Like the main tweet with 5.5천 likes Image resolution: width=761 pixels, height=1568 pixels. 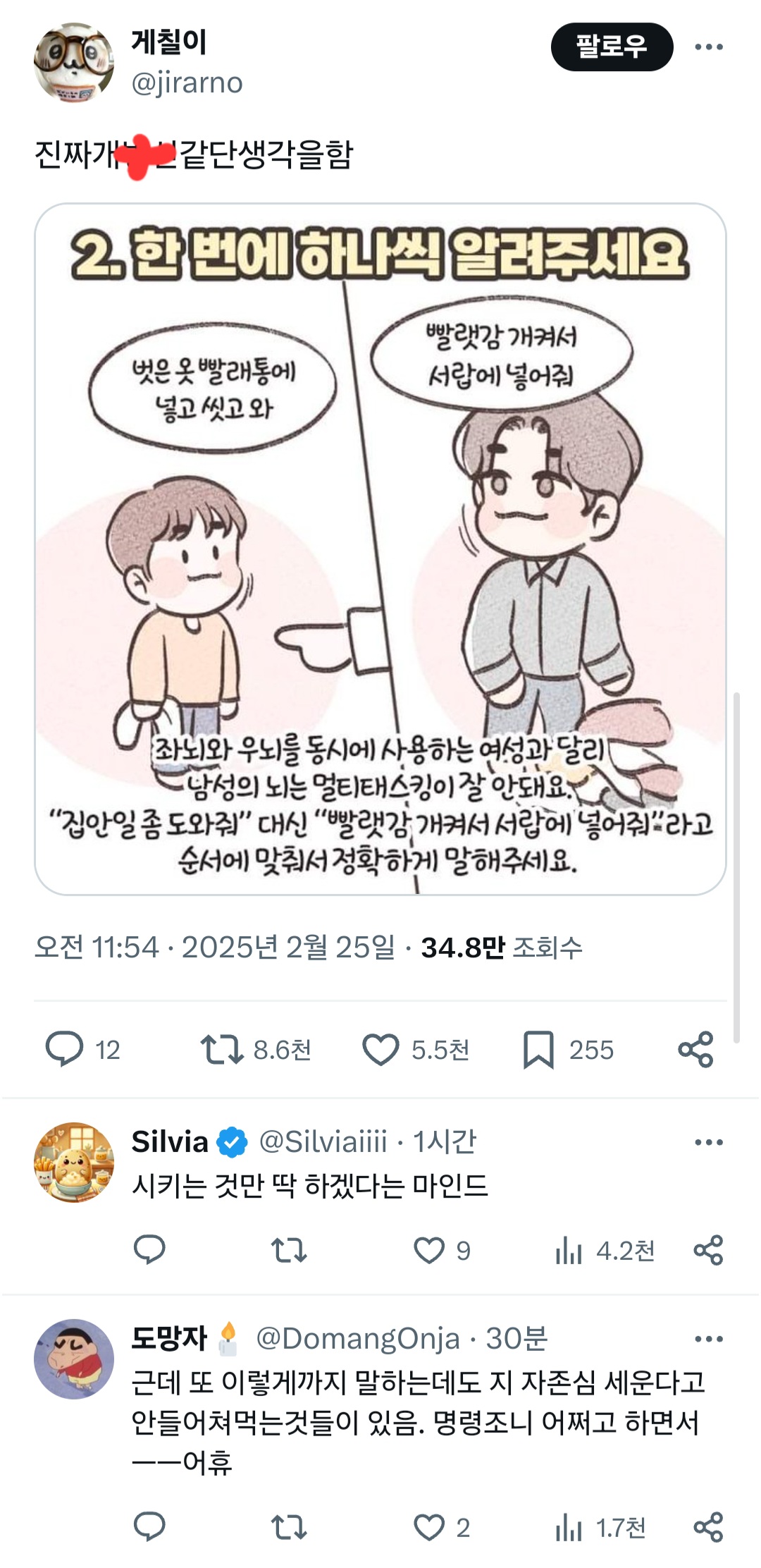click(x=380, y=1049)
